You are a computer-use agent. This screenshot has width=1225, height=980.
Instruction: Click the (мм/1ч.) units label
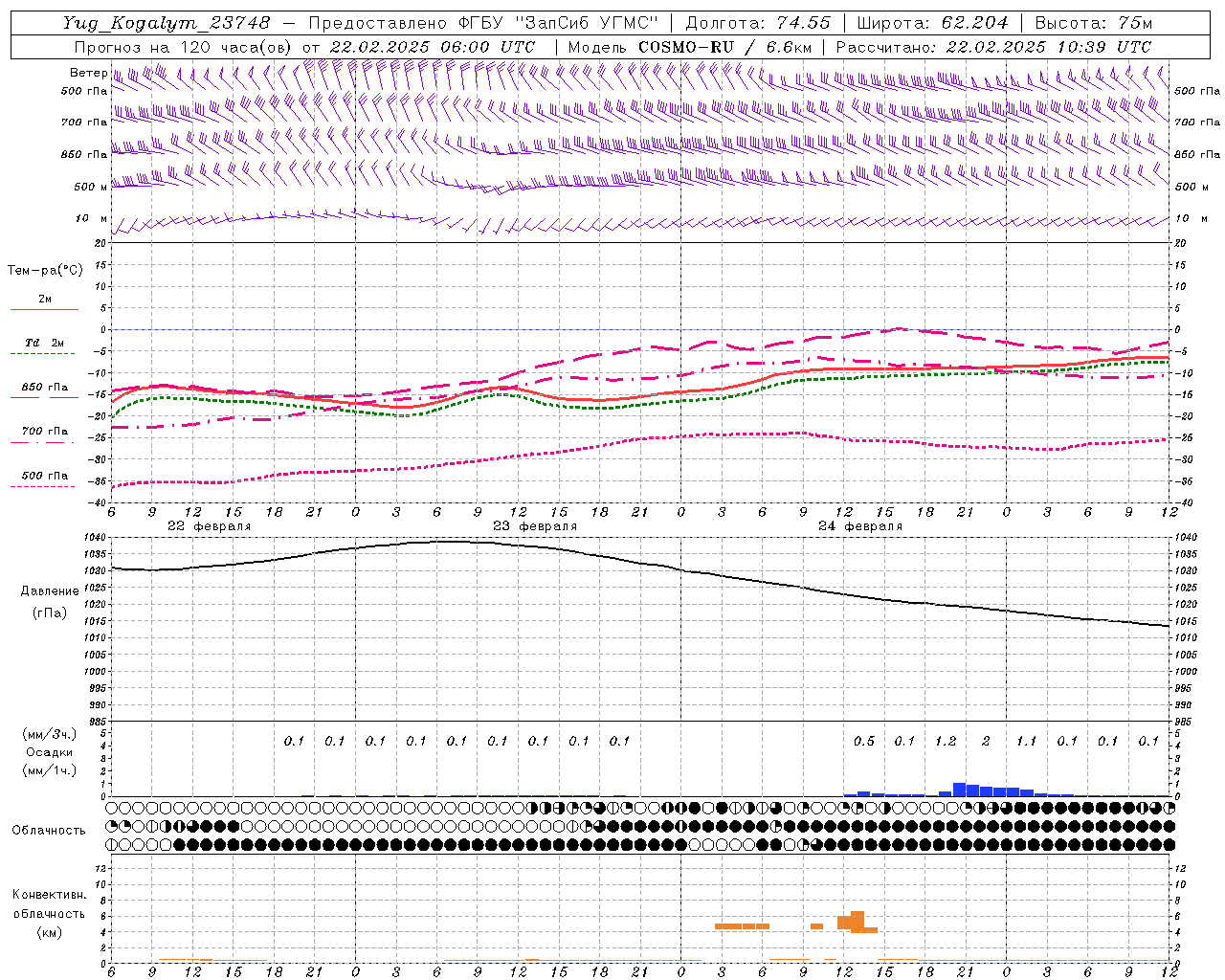(49, 770)
